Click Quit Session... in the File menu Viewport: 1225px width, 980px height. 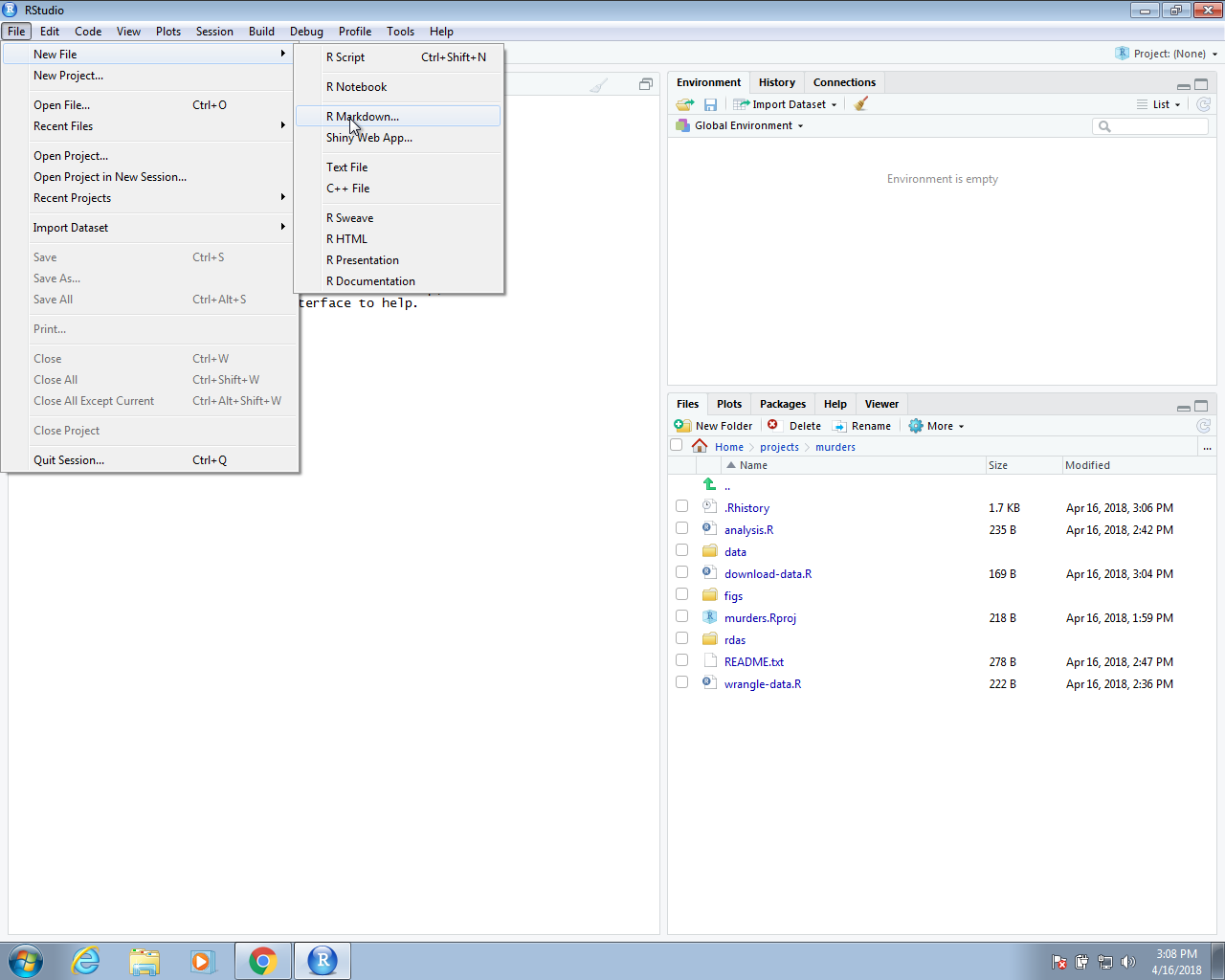[151, 459]
